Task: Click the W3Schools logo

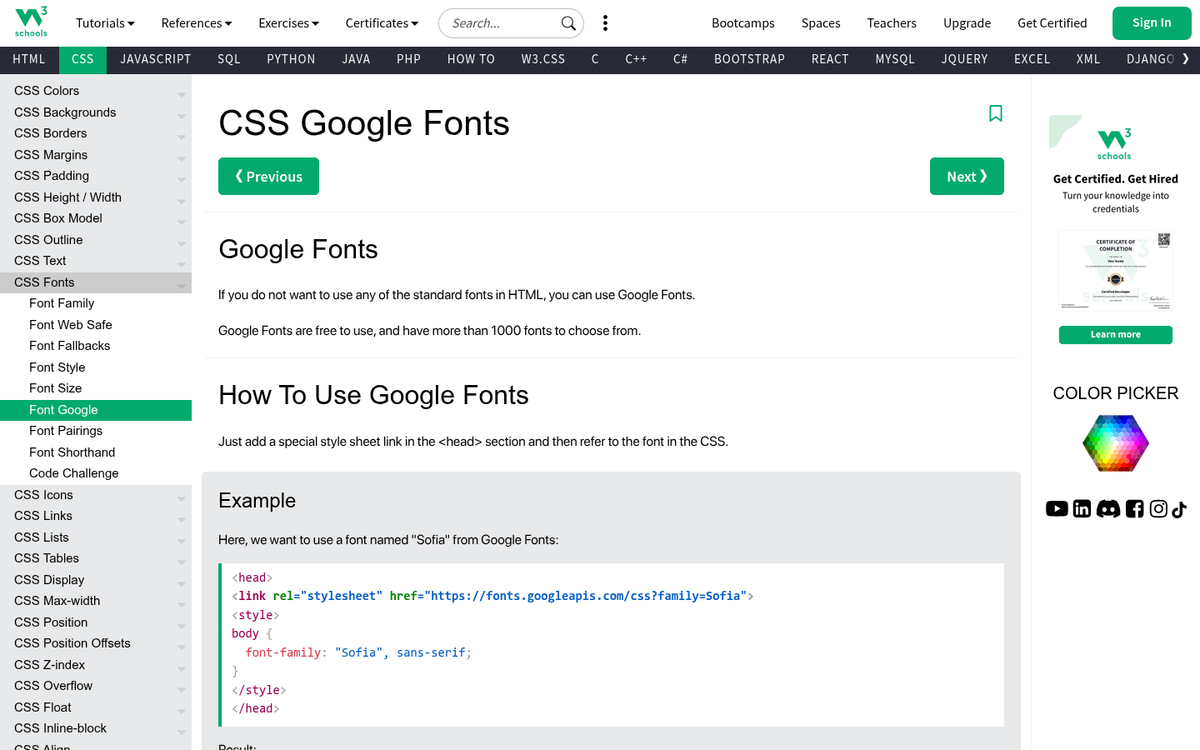Action: coord(30,22)
